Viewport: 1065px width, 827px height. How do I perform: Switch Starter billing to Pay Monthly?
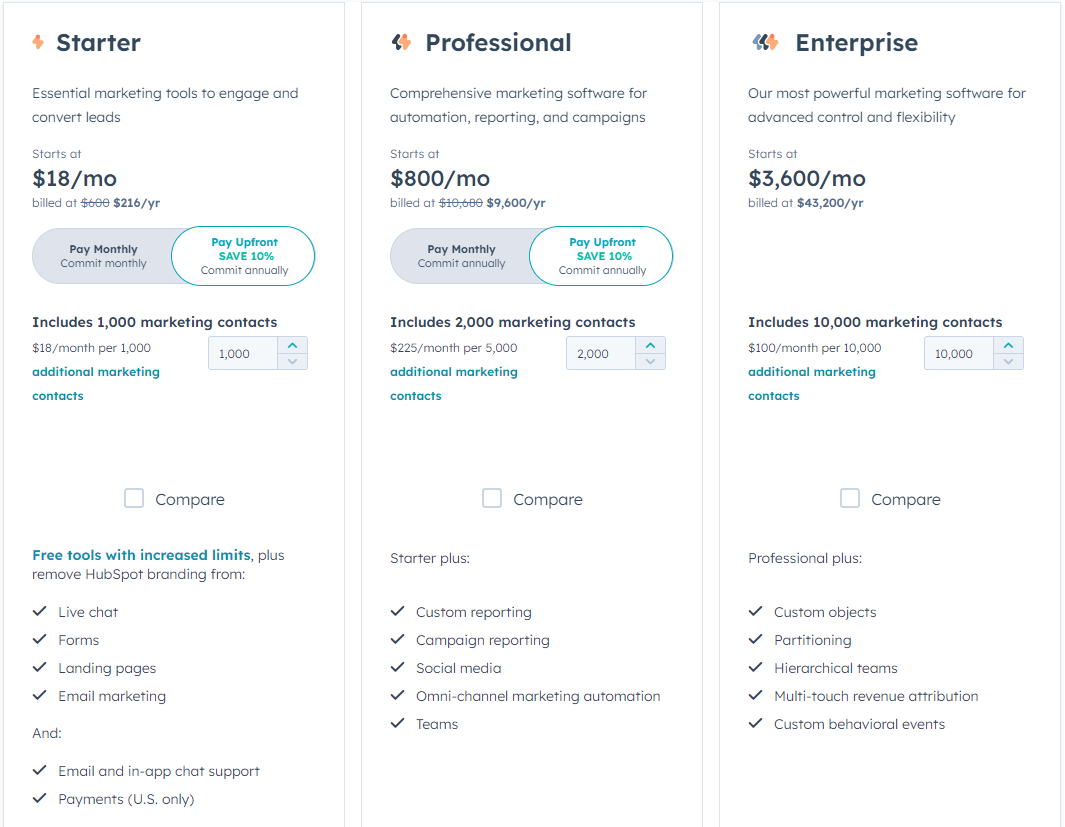(104, 255)
